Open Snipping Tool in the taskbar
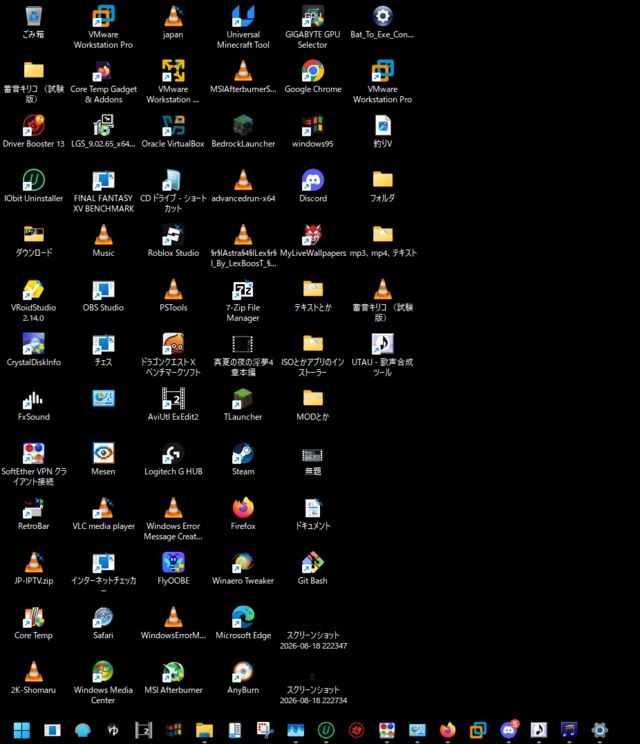The height and width of the screenshot is (744, 640). coord(265,730)
